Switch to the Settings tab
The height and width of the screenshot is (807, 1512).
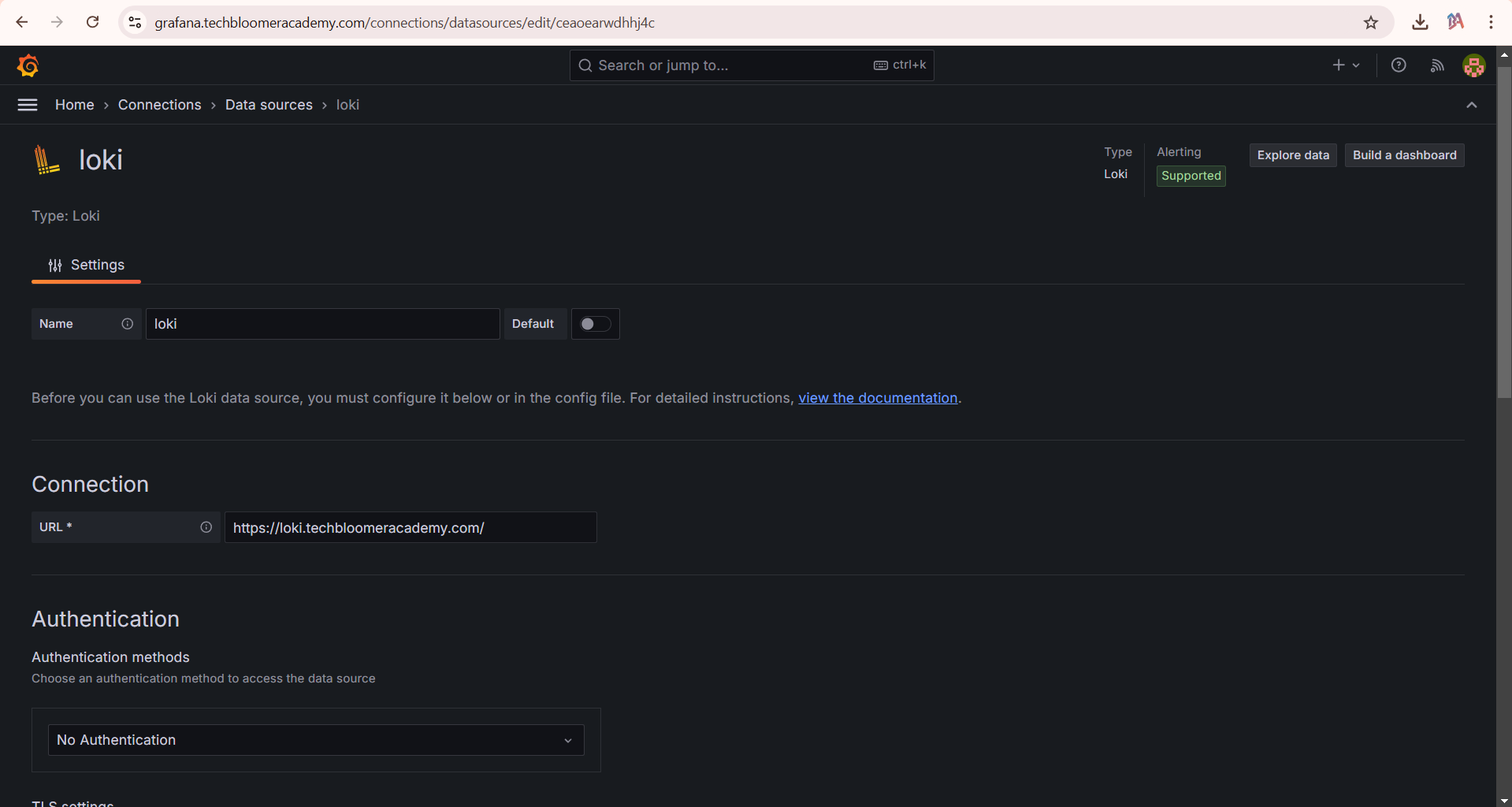86,265
